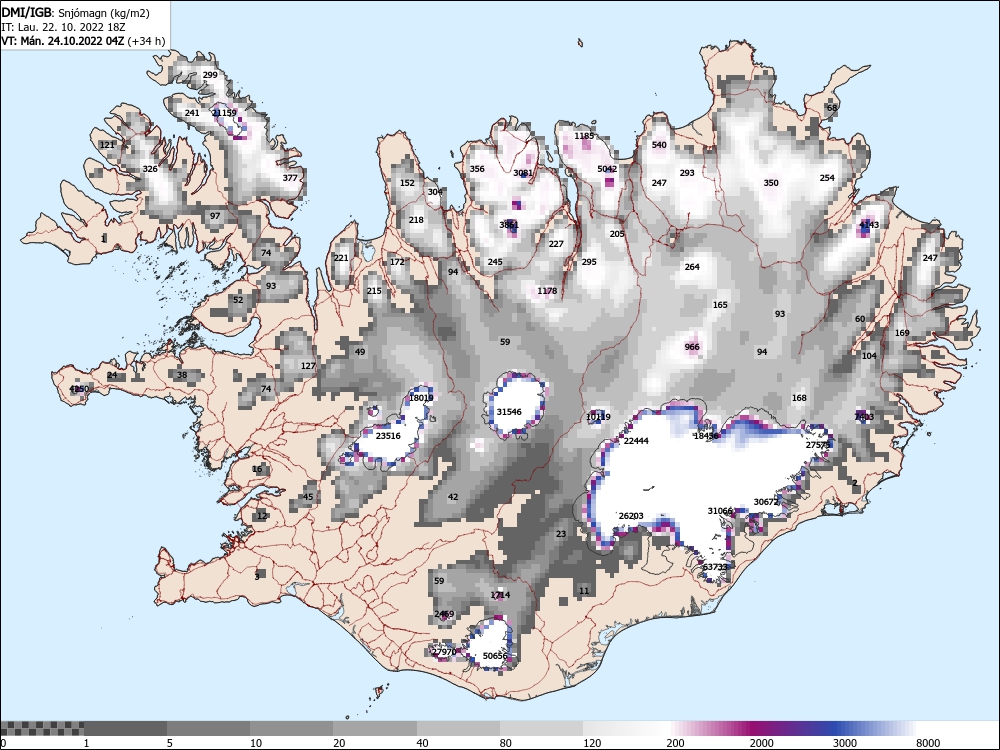Click snow value '21159' on Drangajökull
The height and width of the screenshot is (750, 1000).
coord(224,113)
